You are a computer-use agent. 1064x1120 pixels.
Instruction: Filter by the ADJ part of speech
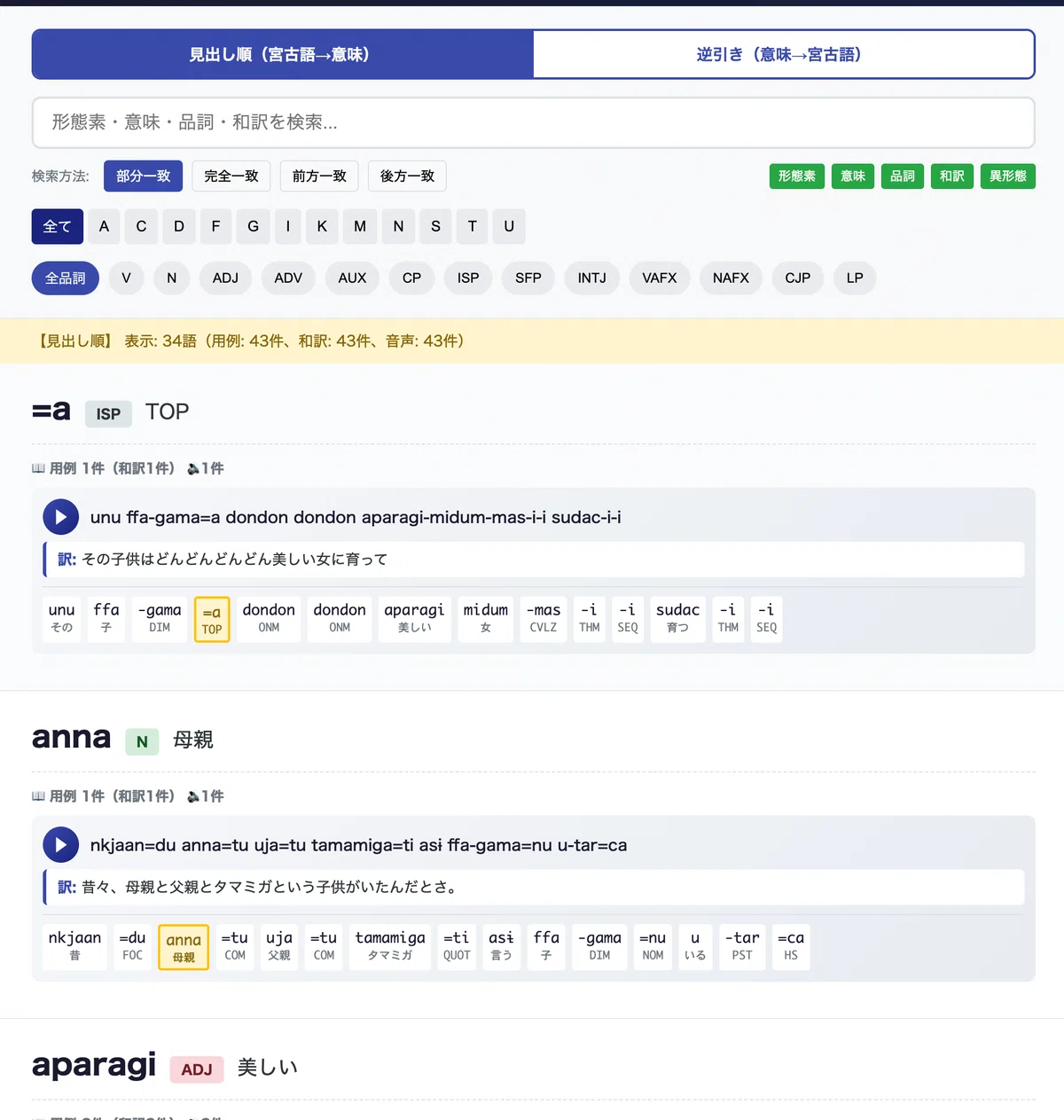tap(225, 278)
